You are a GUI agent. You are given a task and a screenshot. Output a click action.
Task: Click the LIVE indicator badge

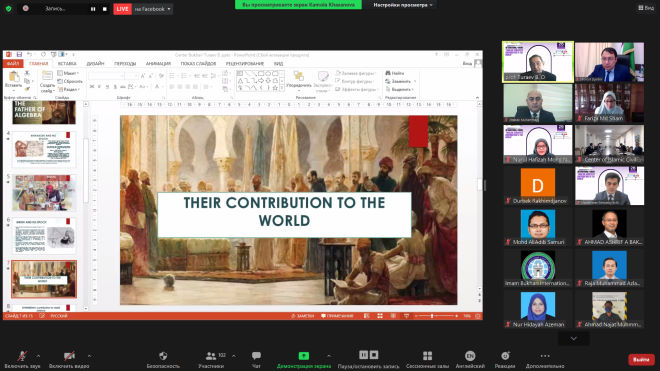(x=122, y=9)
